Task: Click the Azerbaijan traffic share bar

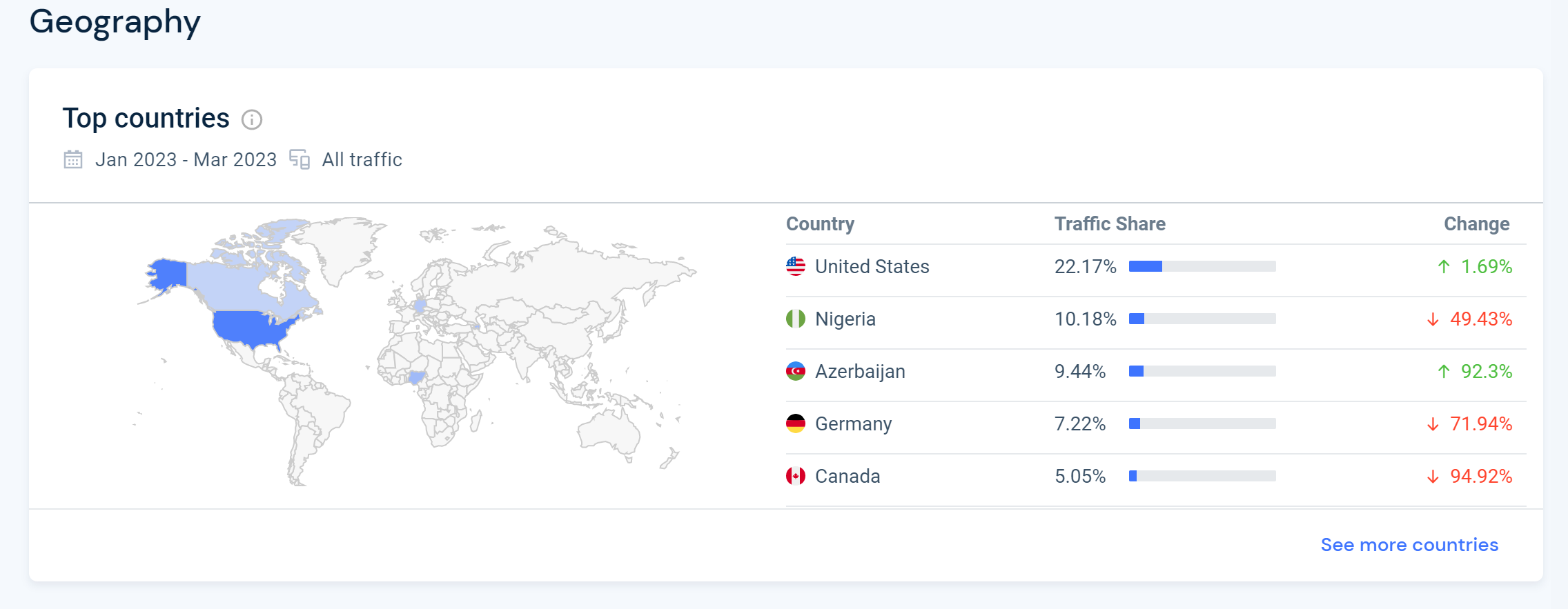Action: click(1202, 371)
